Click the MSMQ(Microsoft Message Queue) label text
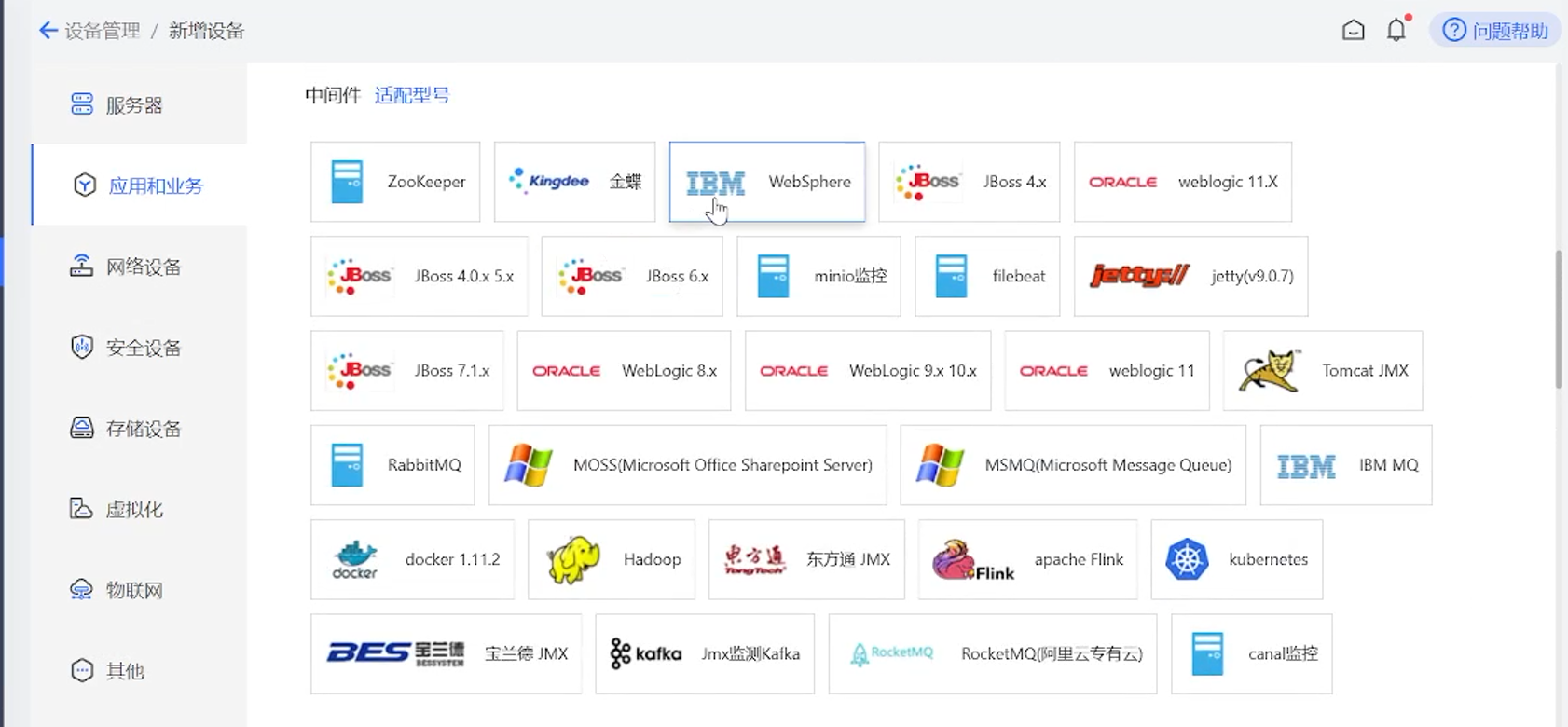The width and height of the screenshot is (1568, 727). [x=1107, y=464]
